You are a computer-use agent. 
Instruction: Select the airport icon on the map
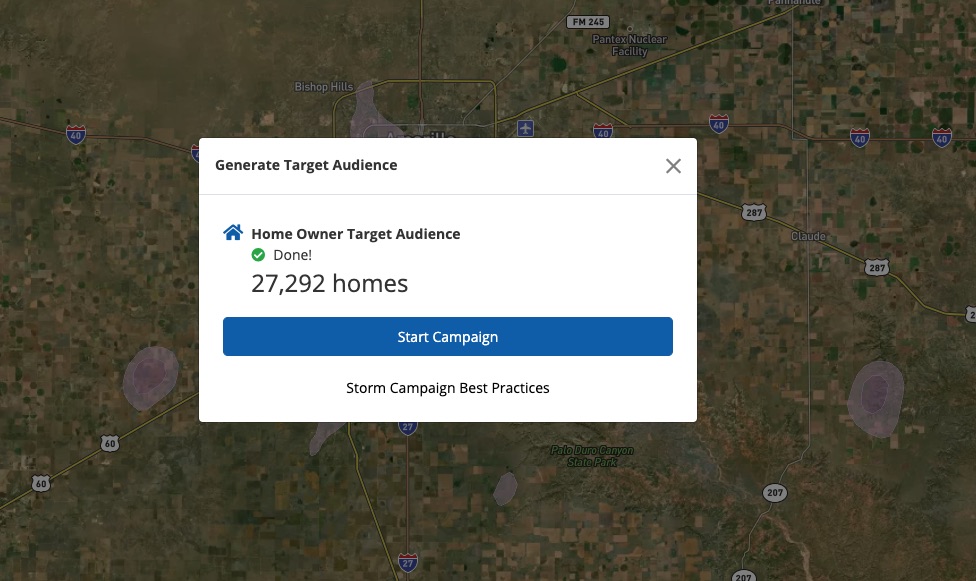(x=526, y=128)
